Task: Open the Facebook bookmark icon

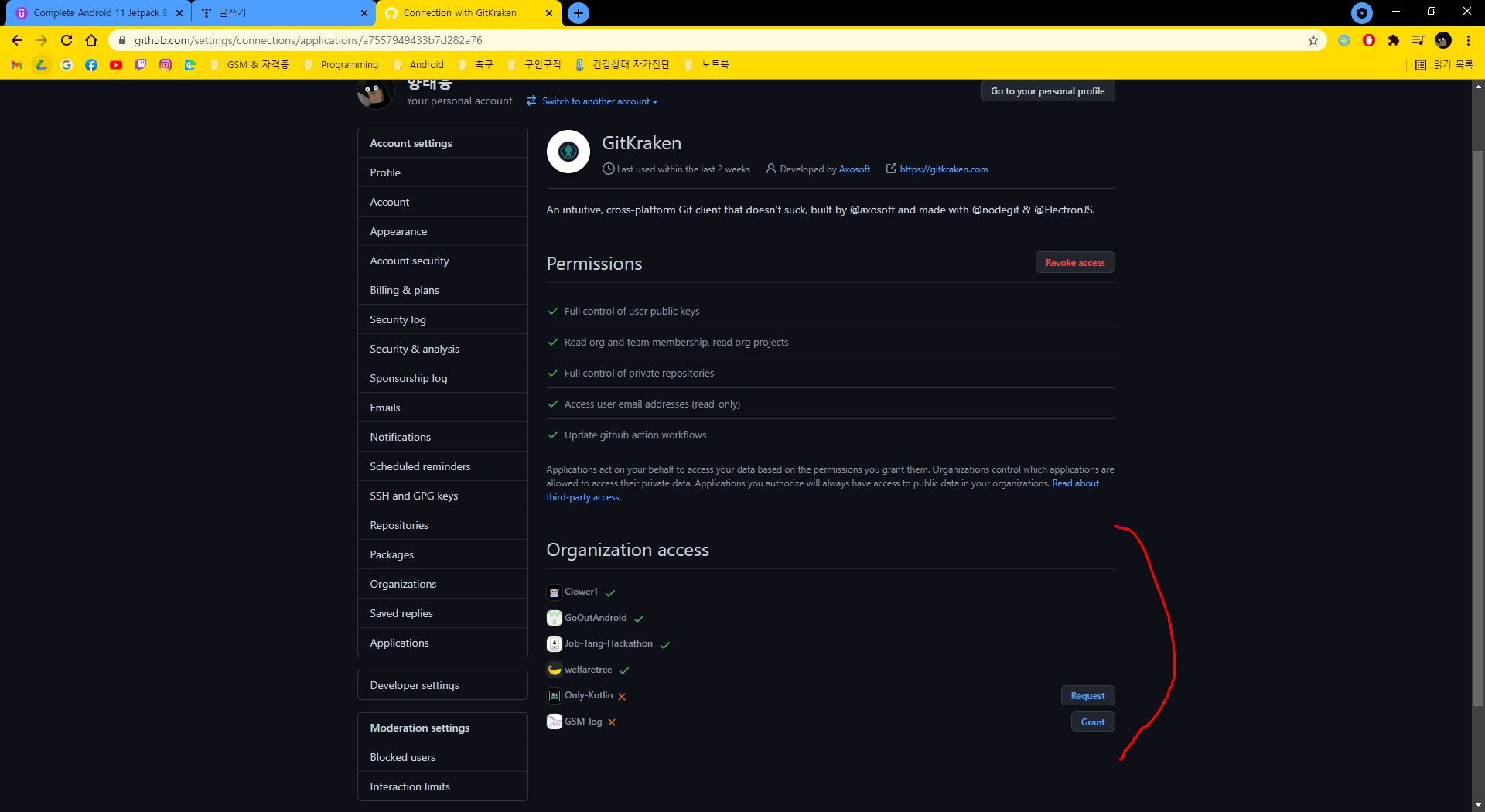Action: point(91,65)
